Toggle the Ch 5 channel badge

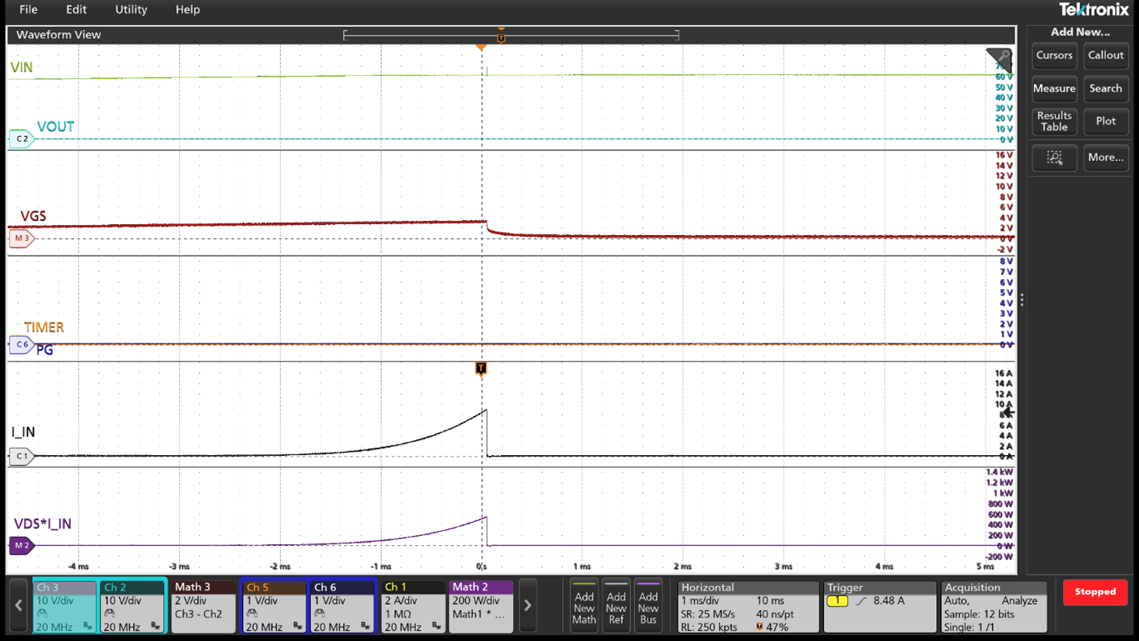click(x=273, y=606)
